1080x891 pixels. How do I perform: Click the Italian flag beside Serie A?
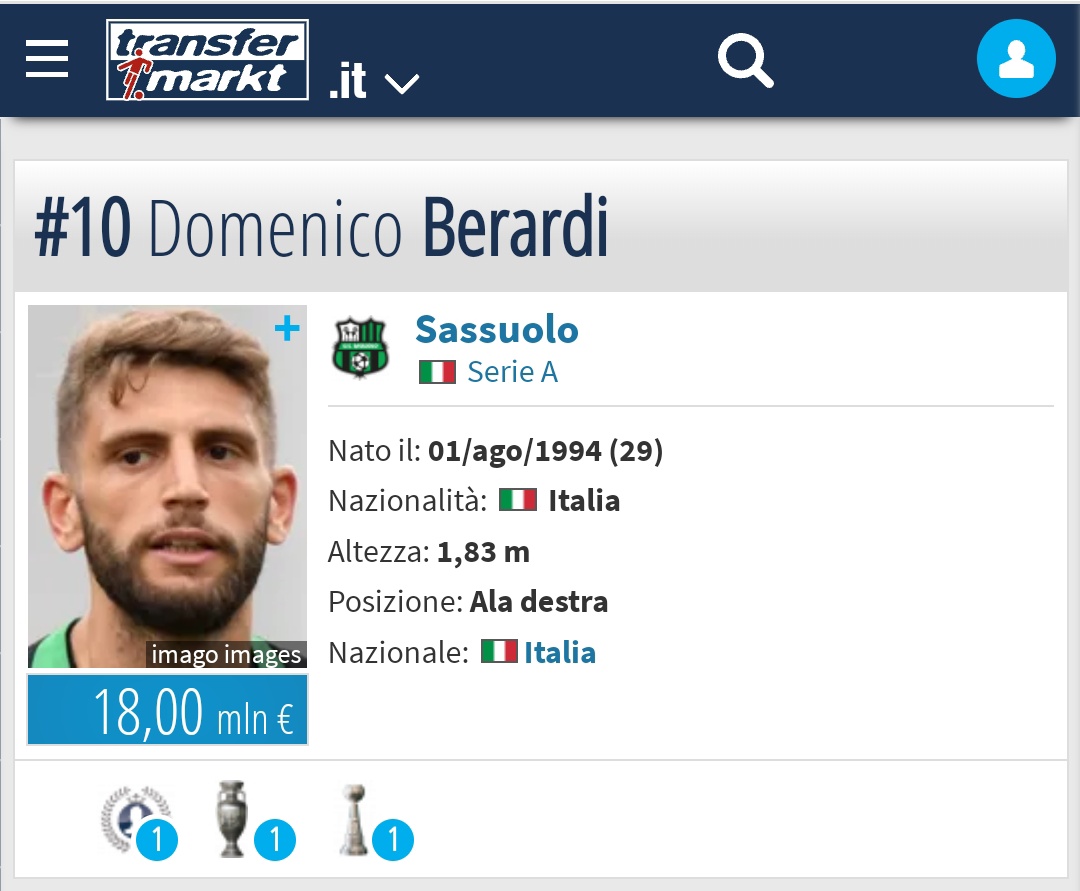coord(437,373)
